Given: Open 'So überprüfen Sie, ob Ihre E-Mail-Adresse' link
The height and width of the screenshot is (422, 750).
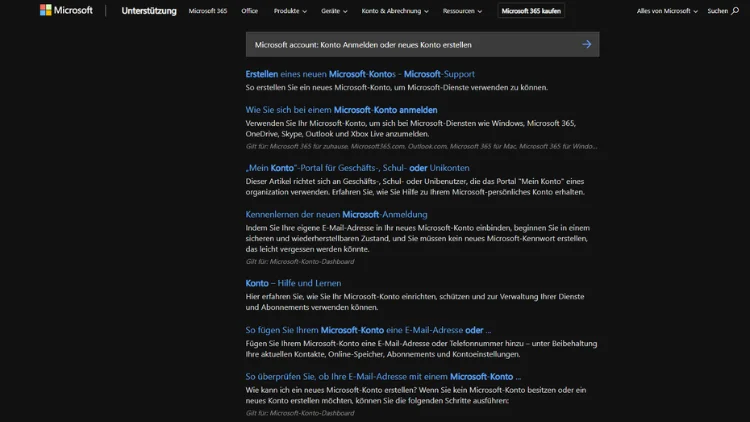Looking at the screenshot, I should [x=383, y=377].
